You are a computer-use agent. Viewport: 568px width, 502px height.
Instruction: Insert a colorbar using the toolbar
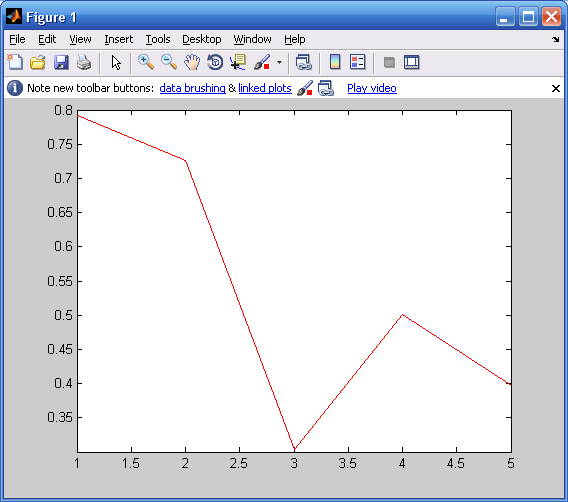click(x=335, y=62)
